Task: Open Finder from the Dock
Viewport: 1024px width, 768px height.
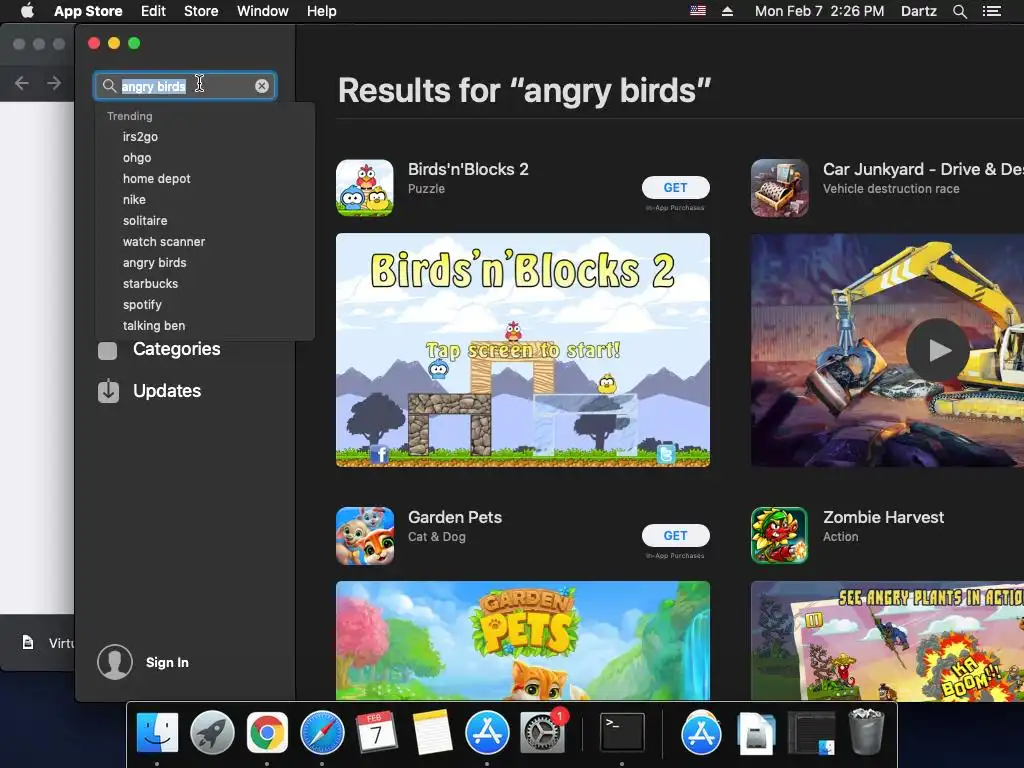Action: click(x=157, y=732)
